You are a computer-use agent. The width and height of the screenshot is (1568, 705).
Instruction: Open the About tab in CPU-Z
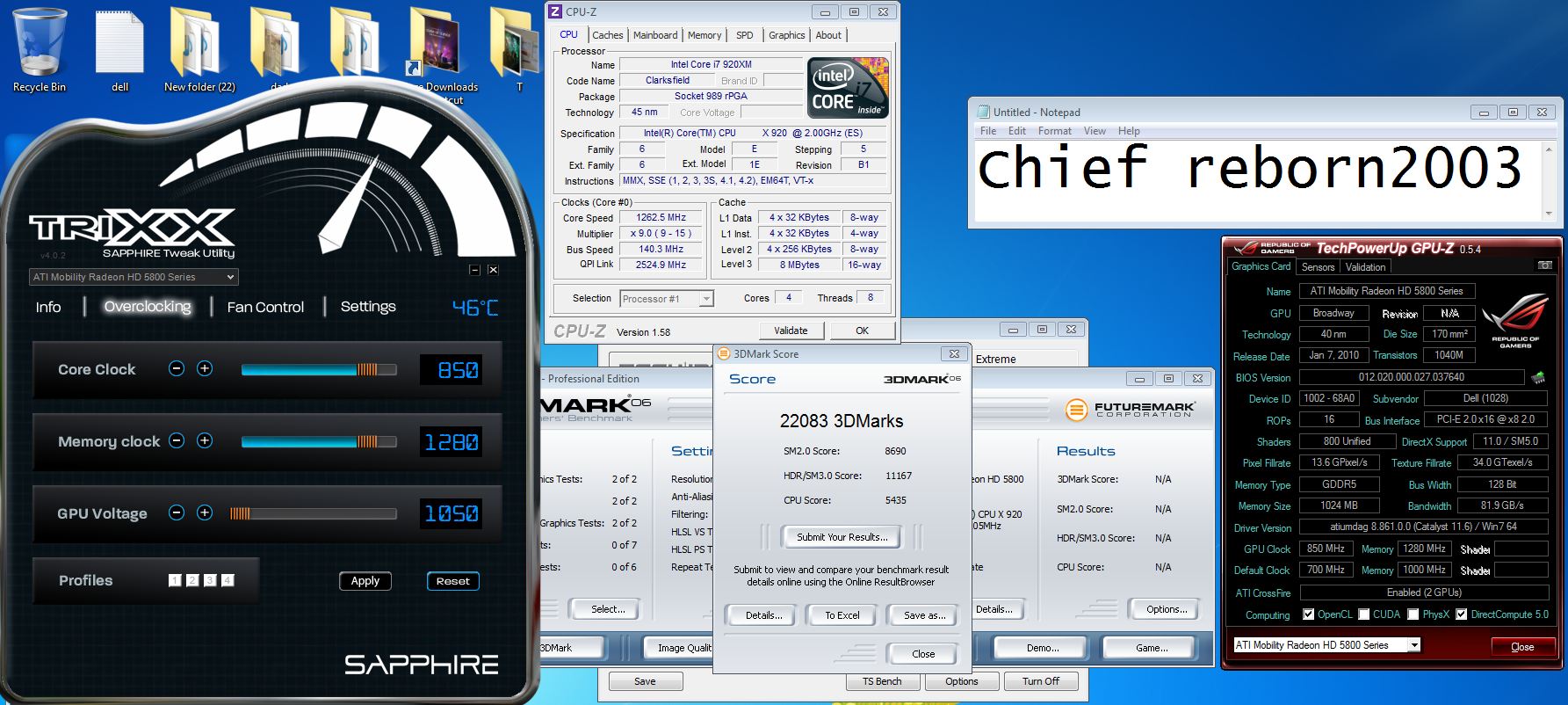point(828,35)
